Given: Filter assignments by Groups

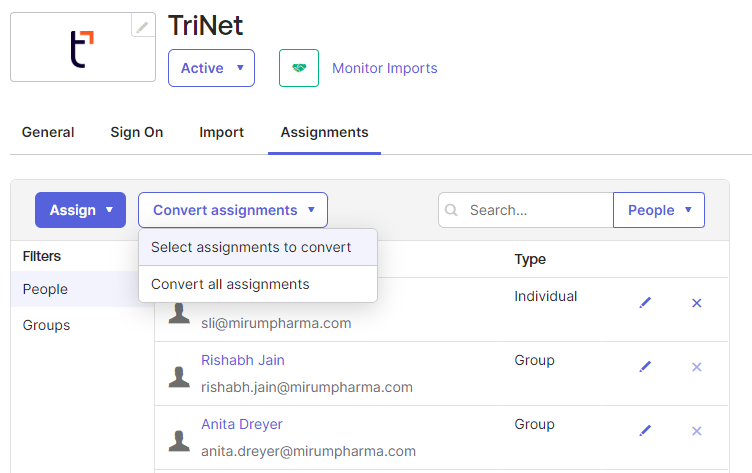Looking at the screenshot, I should point(46,325).
